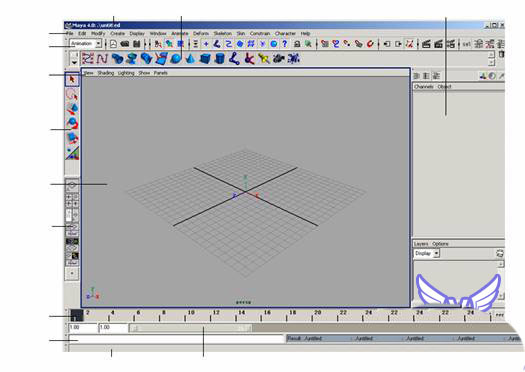The height and width of the screenshot is (372, 525).
Task: Toggle the construction history icon
Action: tap(410, 44)
